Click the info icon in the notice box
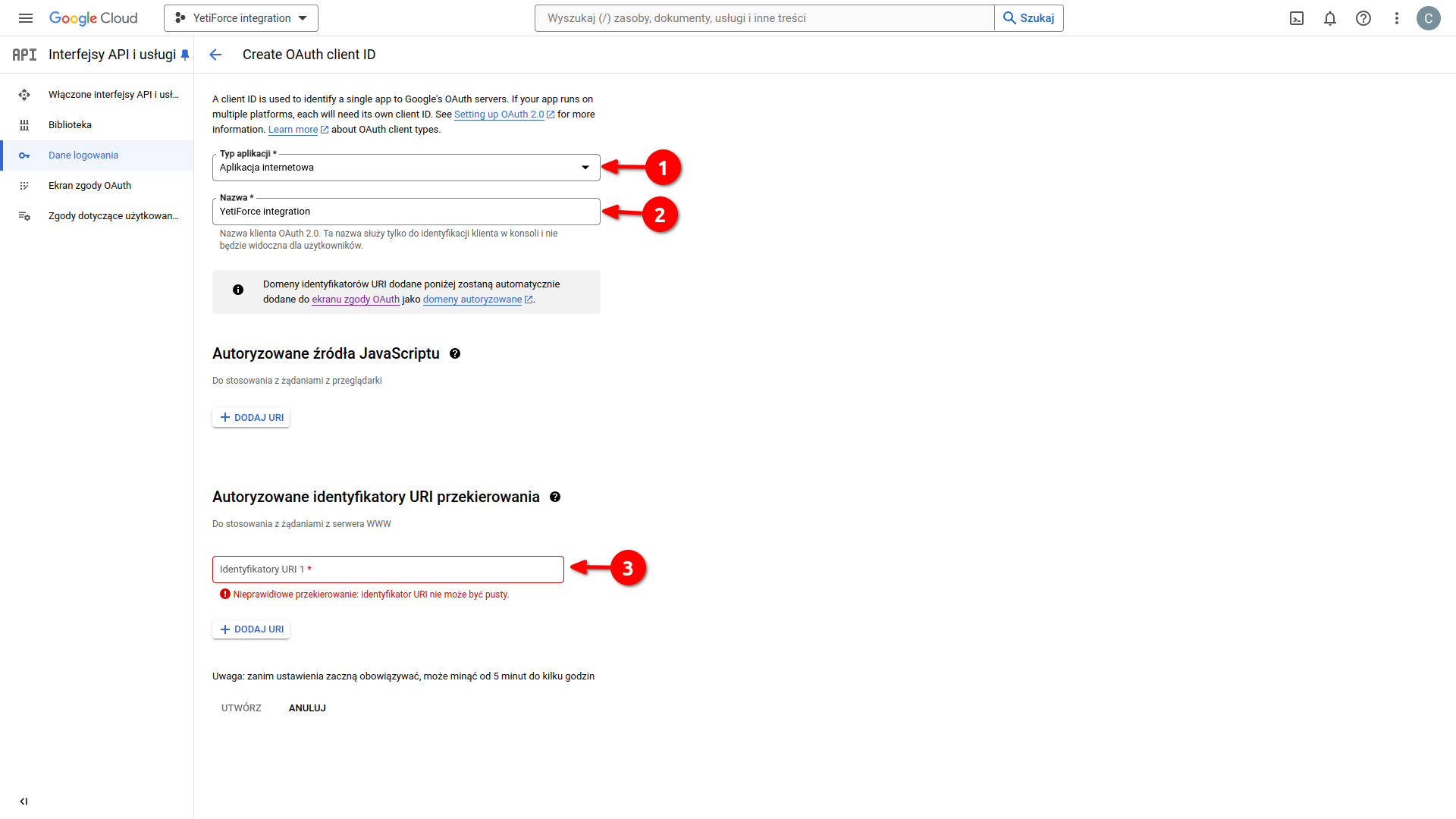This screenshot has width=1456, height=819. (238, 290)
